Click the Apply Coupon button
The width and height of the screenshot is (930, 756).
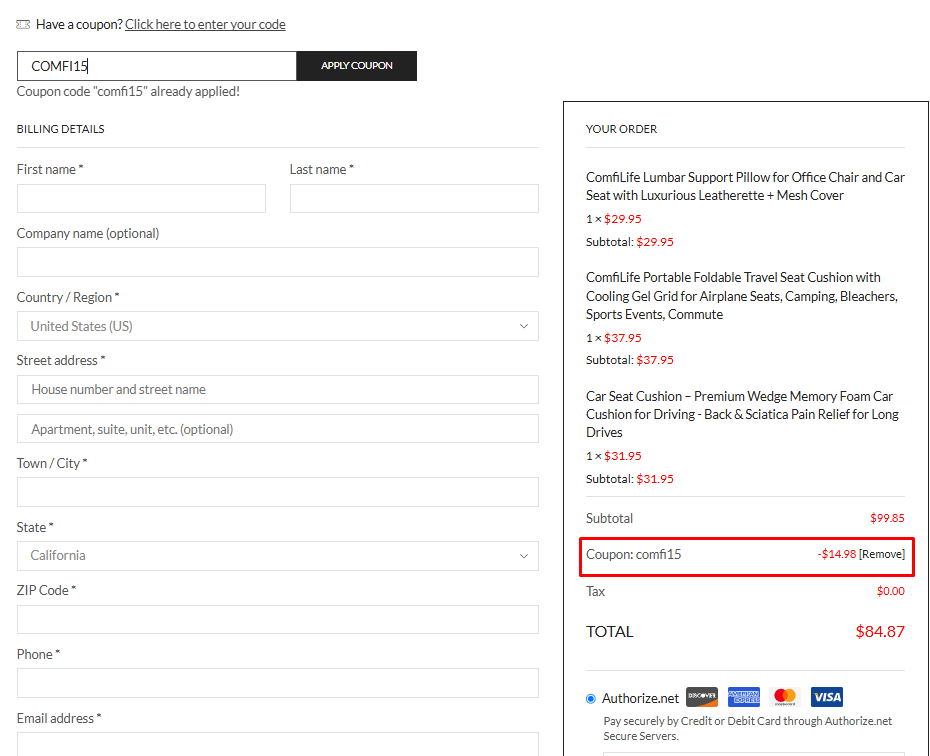356,66
